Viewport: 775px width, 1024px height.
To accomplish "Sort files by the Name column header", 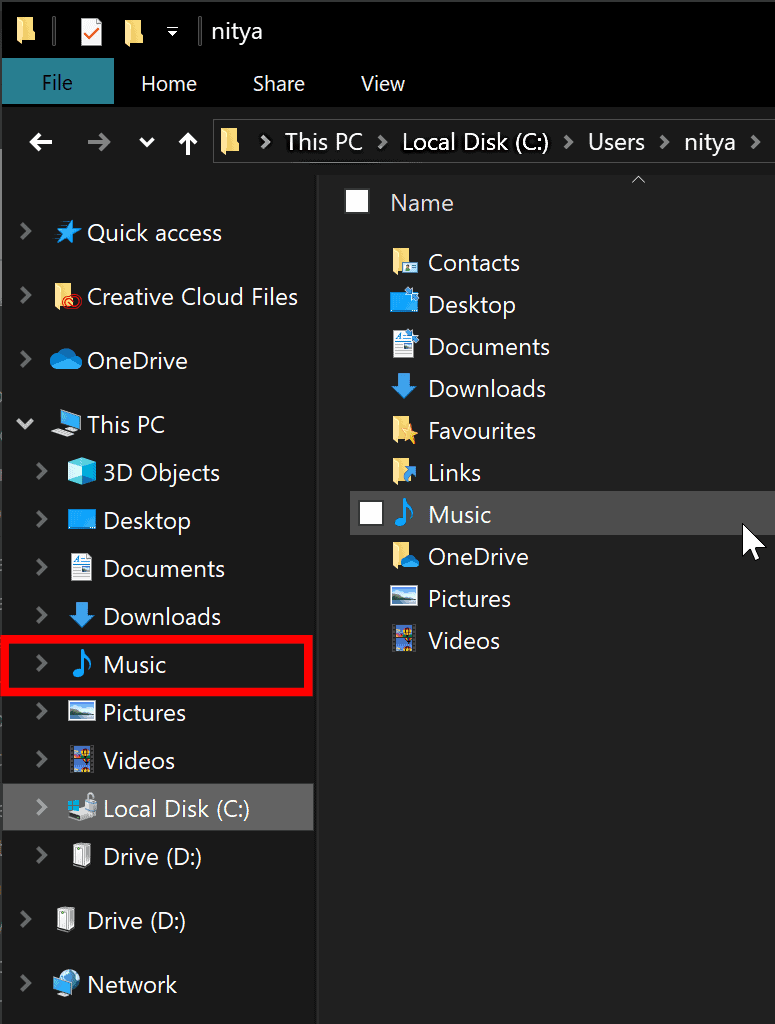I will coord(421,202).
